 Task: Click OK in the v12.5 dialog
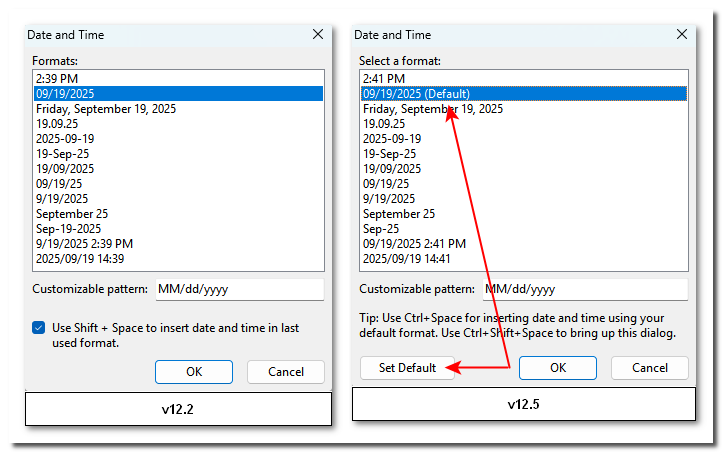(x=558, y=368)
